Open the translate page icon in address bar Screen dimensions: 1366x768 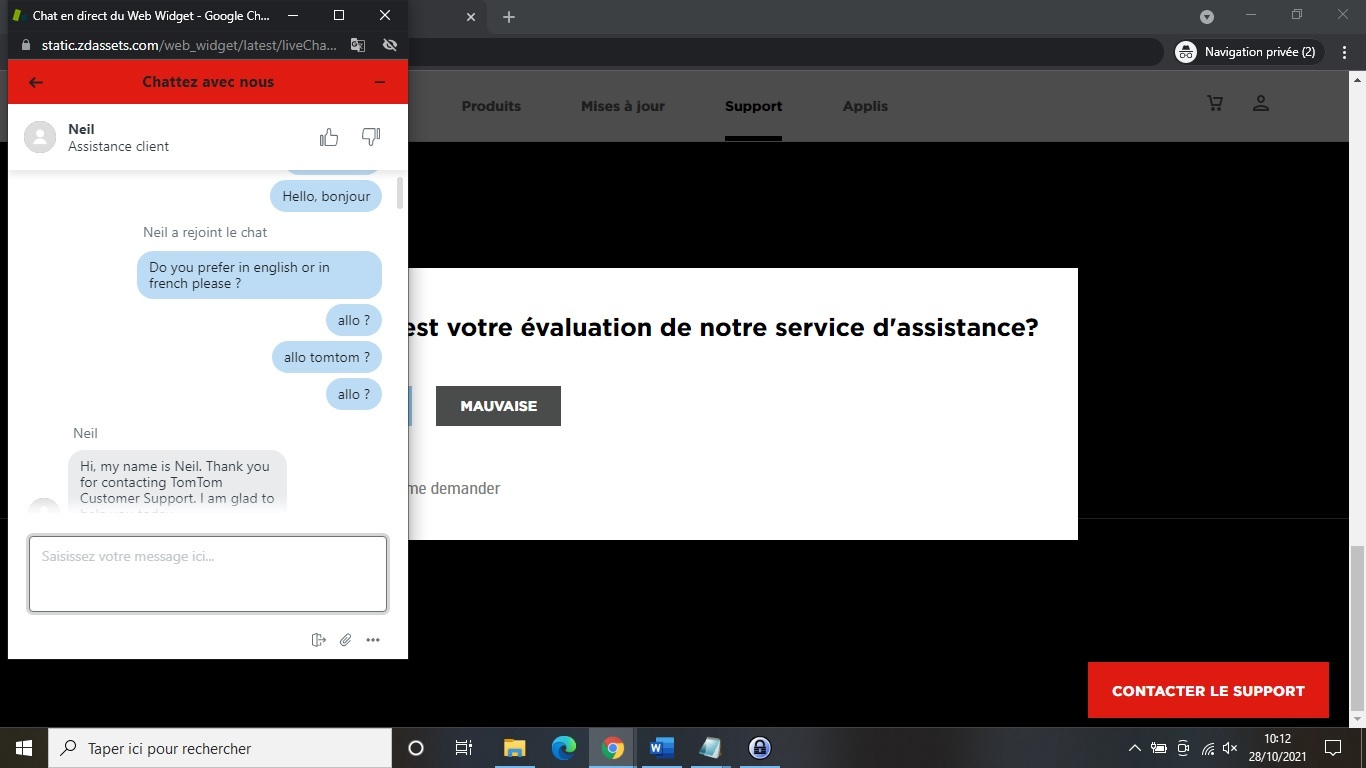tap(358, 45)
